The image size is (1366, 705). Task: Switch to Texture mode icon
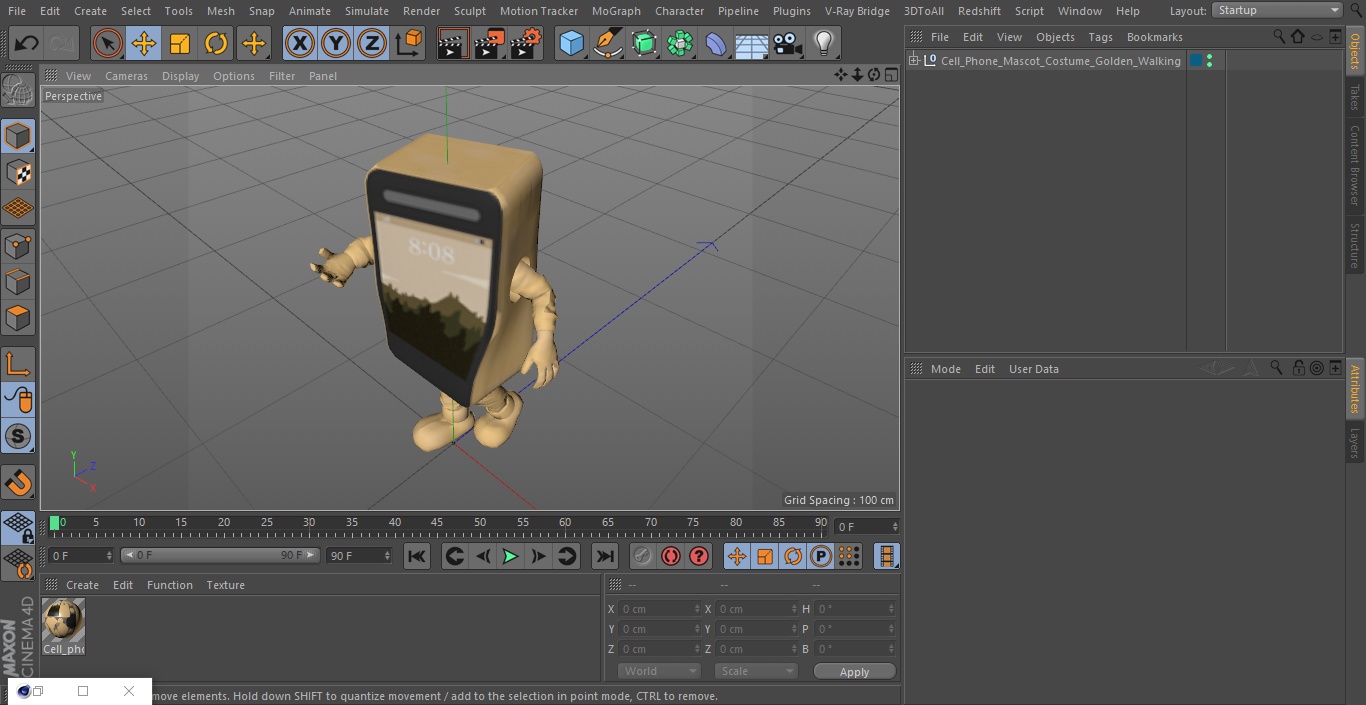click(x=18, y=172)
